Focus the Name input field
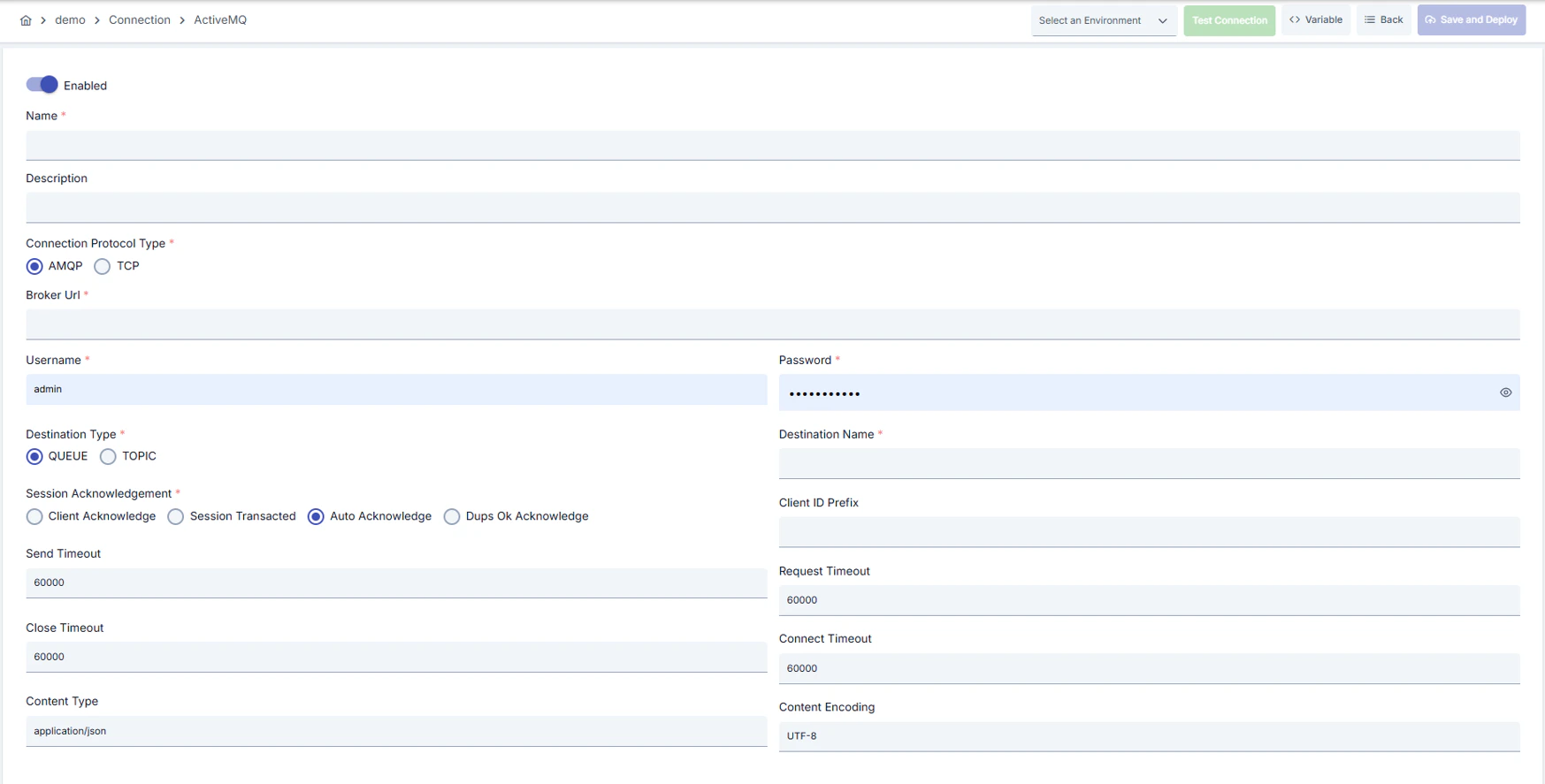The width and height of the screenshot is (1545, 784). [x=773, y=145]
